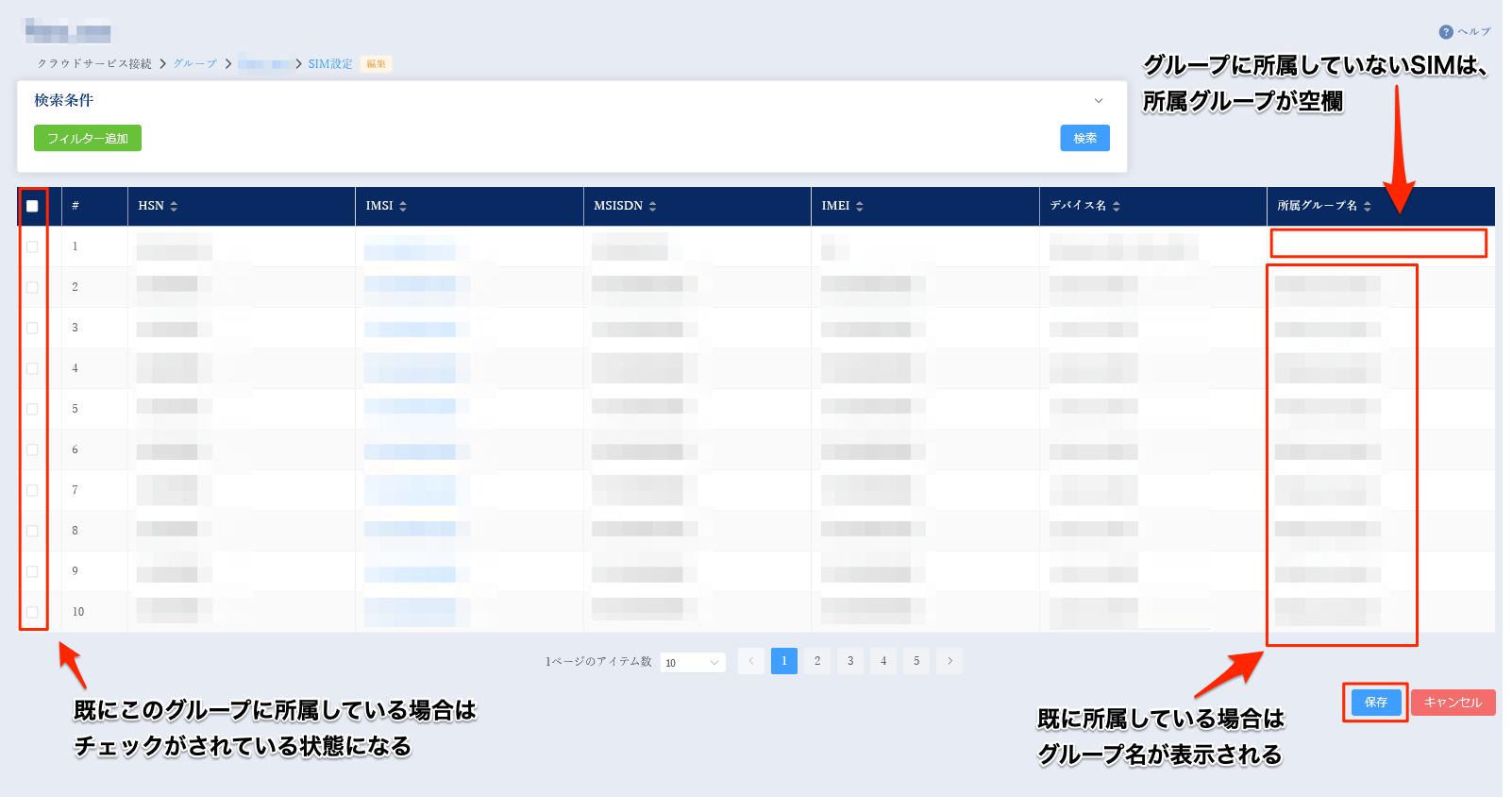This screenshot has width=1512, height=797.
Task: Sort table by HSN column
Action: click(x=174, y=206)
